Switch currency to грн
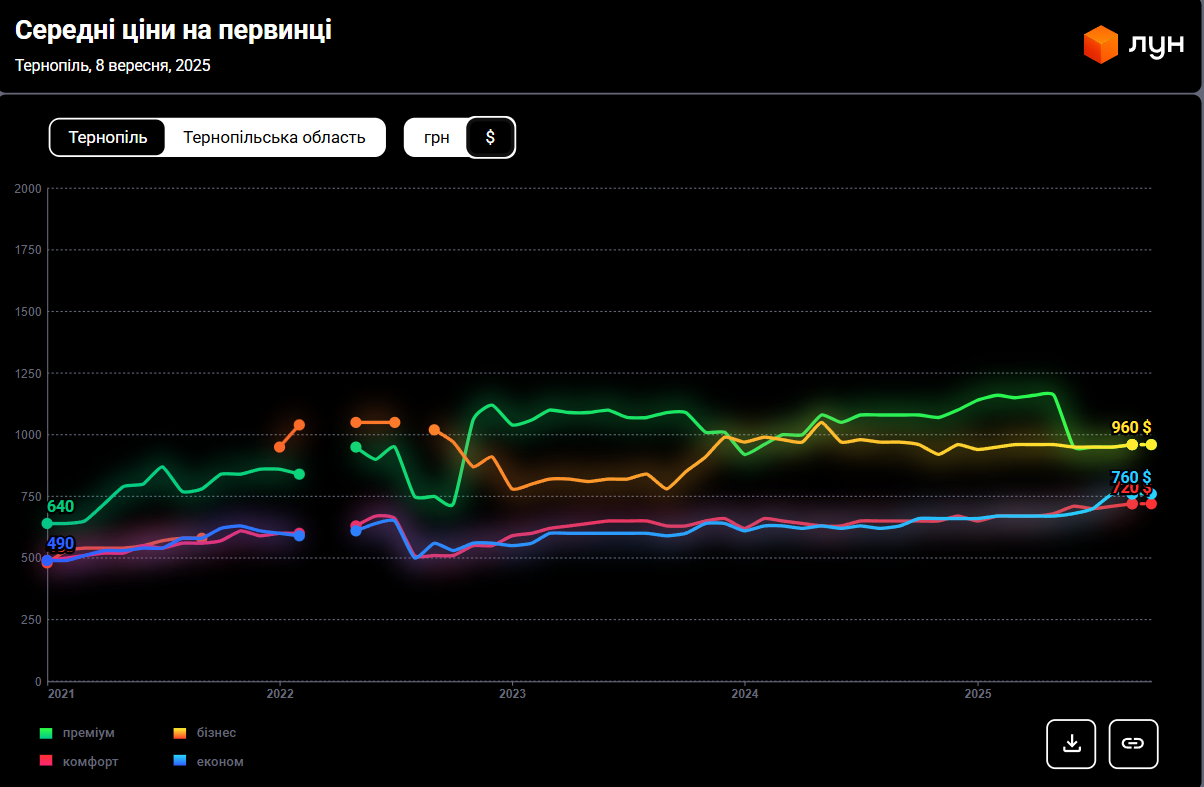Screen dimensions: 1204x787 pyautogui.click(x=437, y=137)
